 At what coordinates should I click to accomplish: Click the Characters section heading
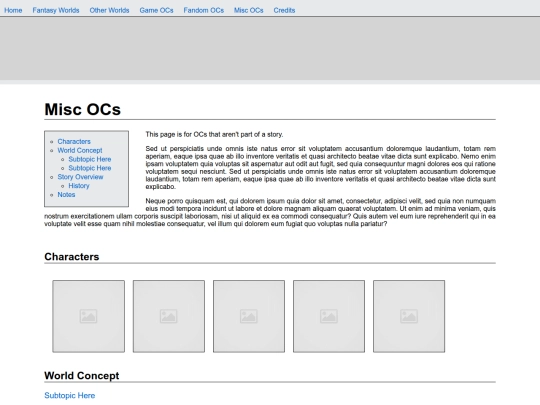72,257
